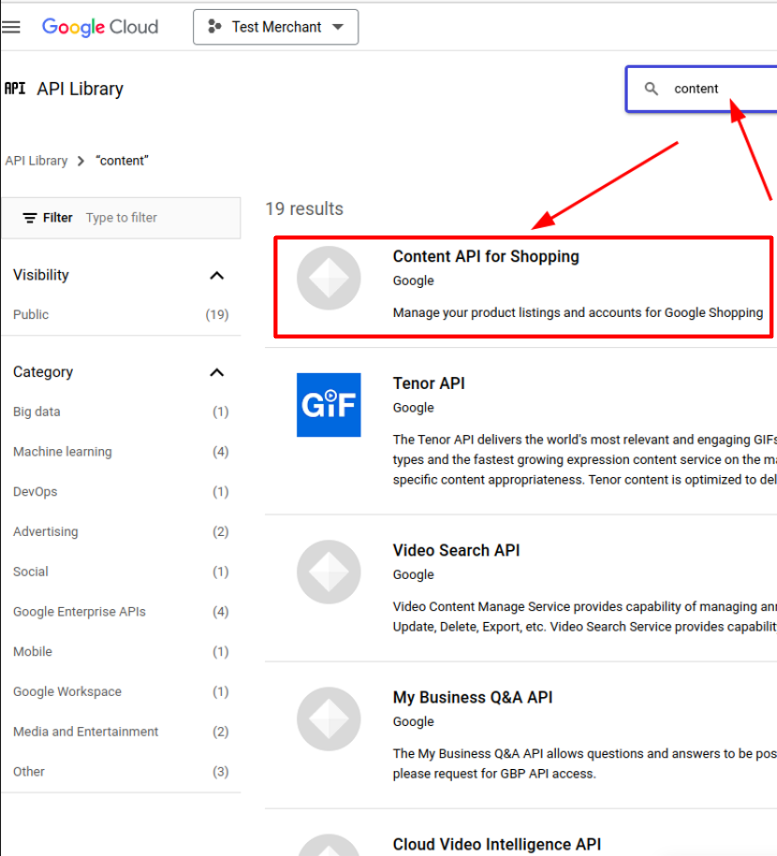
Task: Open the hamburger navigation menu
Action: (x=11, y=27)
